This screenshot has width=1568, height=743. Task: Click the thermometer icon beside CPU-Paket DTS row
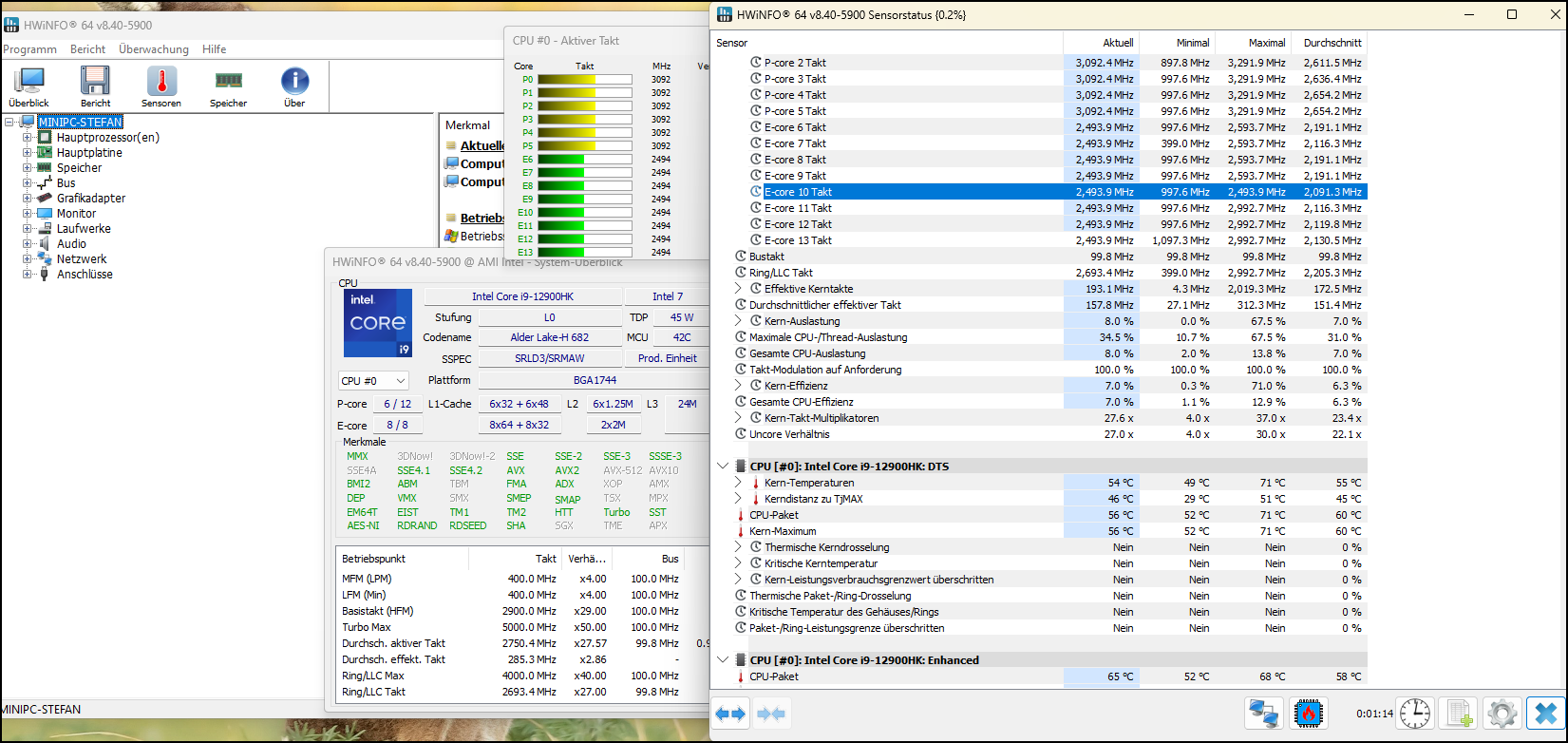pyautogui.click(x=741, y=515)
